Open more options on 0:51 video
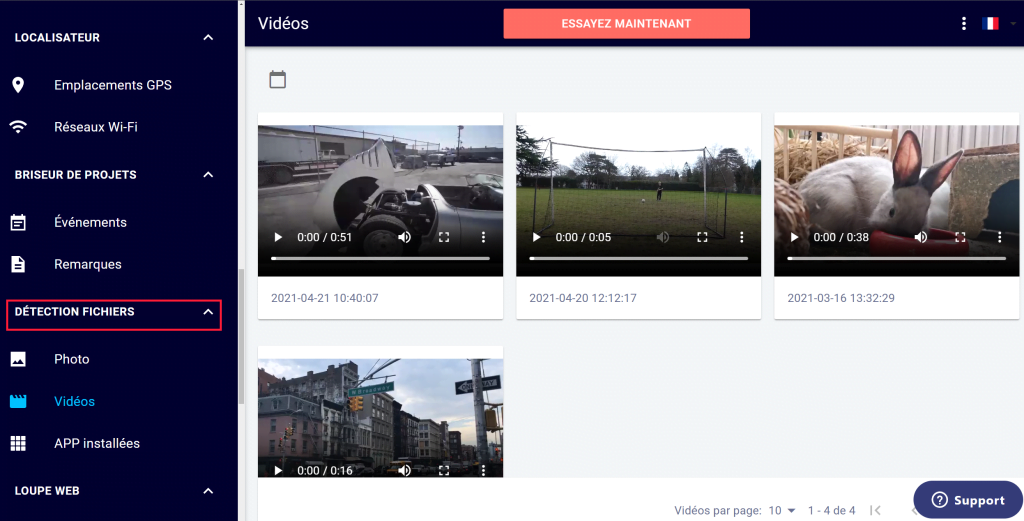This screenshot has height=521, width=1024. coord(483,237)
